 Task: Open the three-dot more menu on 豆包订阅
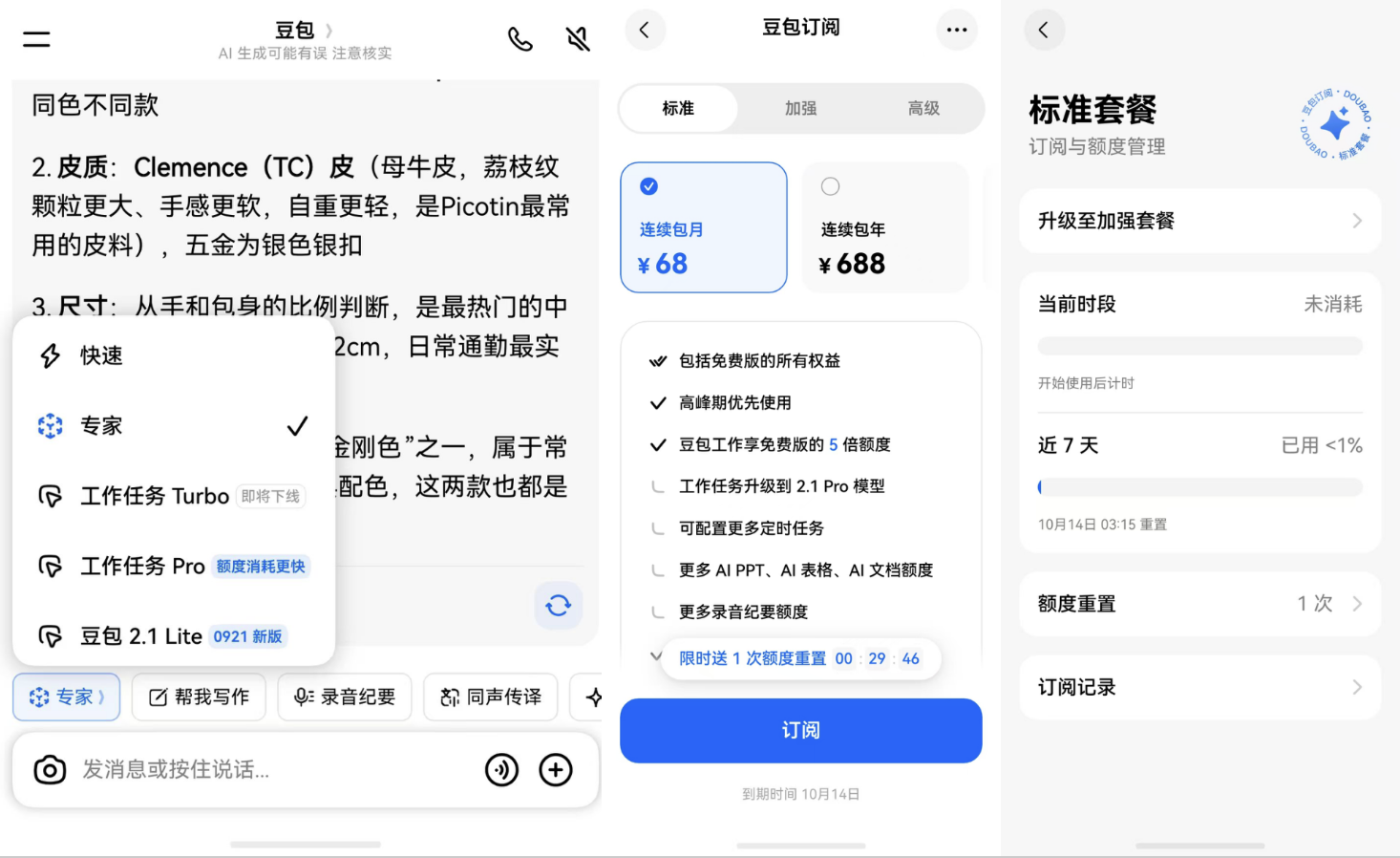coord(957,30)
